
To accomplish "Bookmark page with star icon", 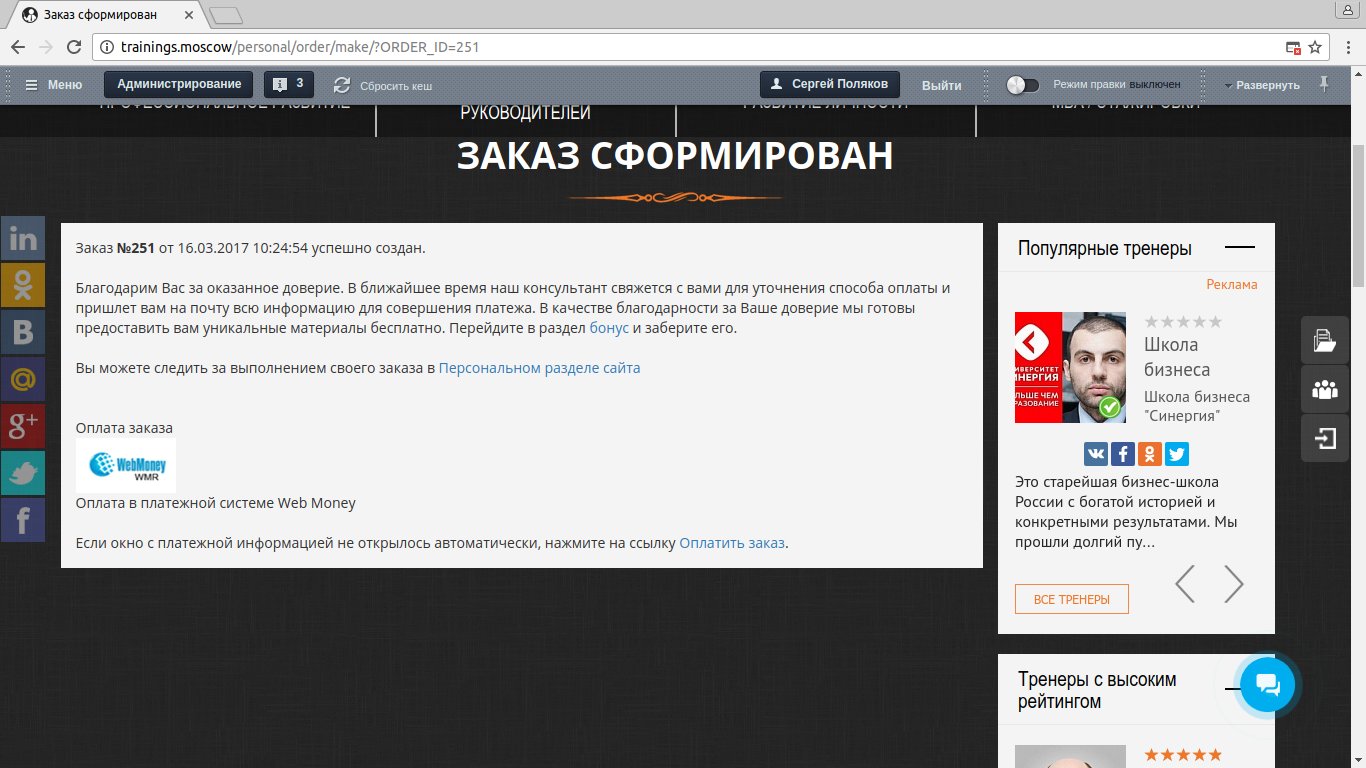I will (x=1316, y=47).
